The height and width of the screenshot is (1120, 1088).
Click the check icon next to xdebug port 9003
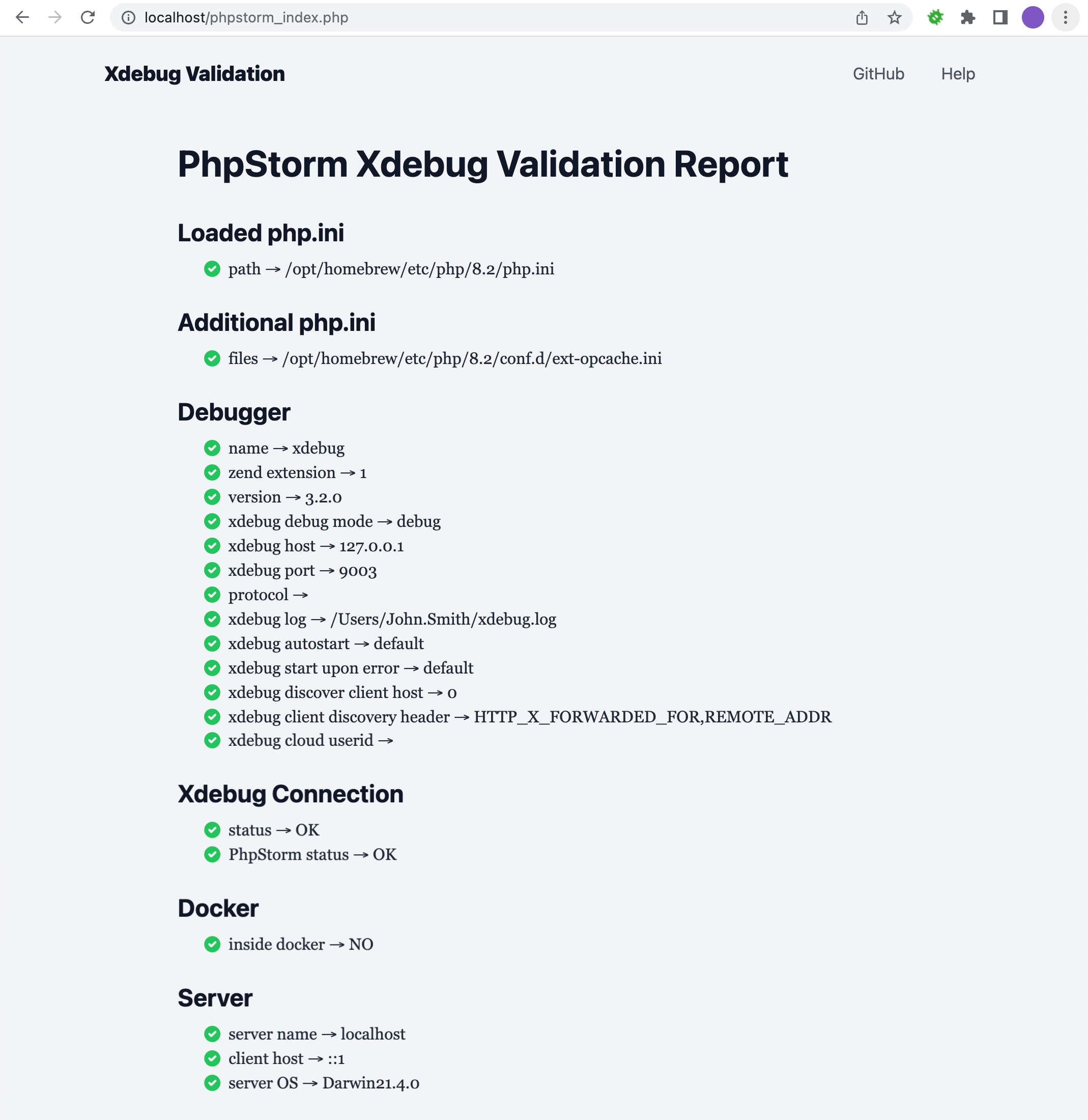pyautogui.click(x=213, y=570)
